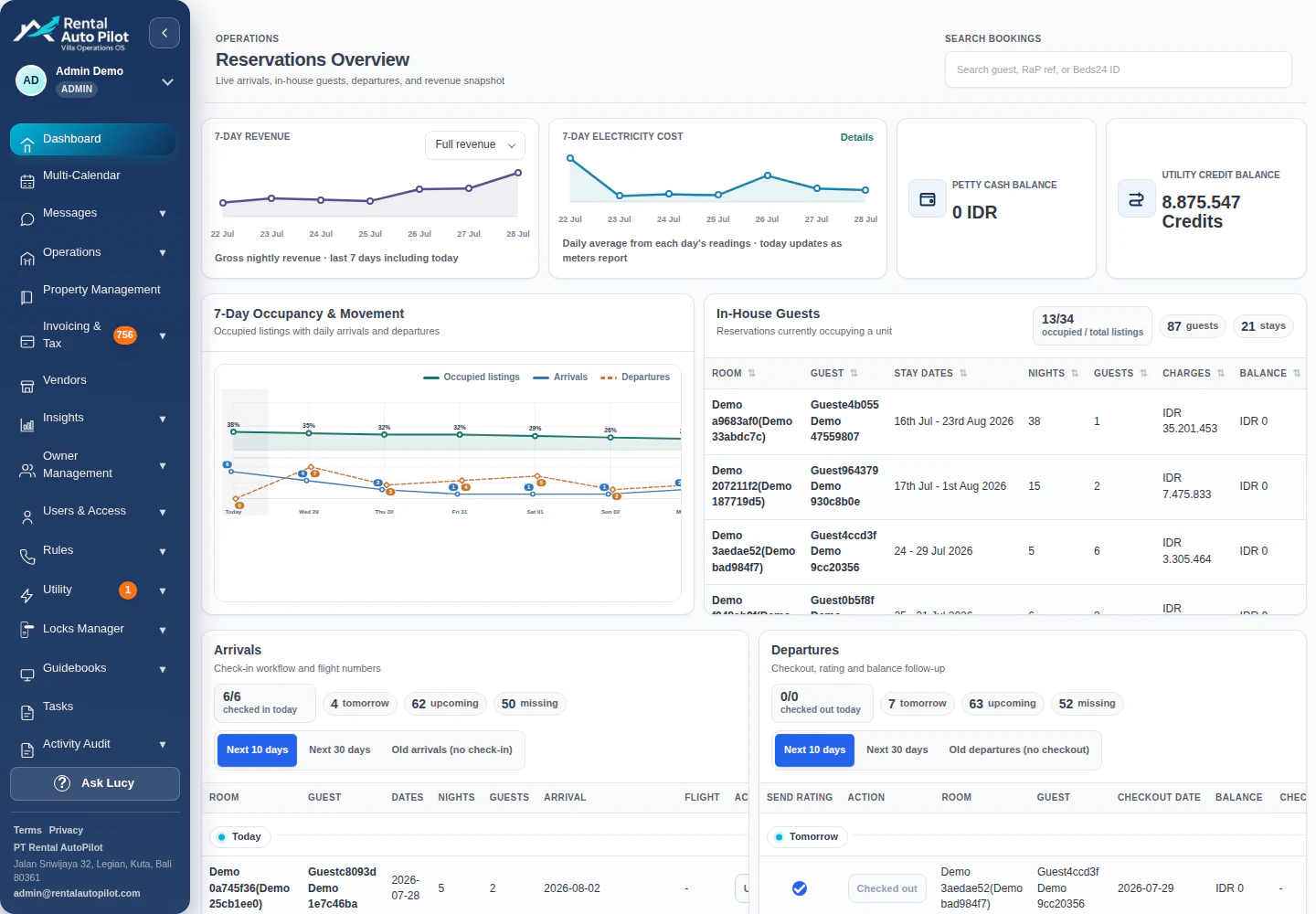Open the Property Management book icon
The width and height of the screenshot is (1316, 914).
[x=27, y=296]
